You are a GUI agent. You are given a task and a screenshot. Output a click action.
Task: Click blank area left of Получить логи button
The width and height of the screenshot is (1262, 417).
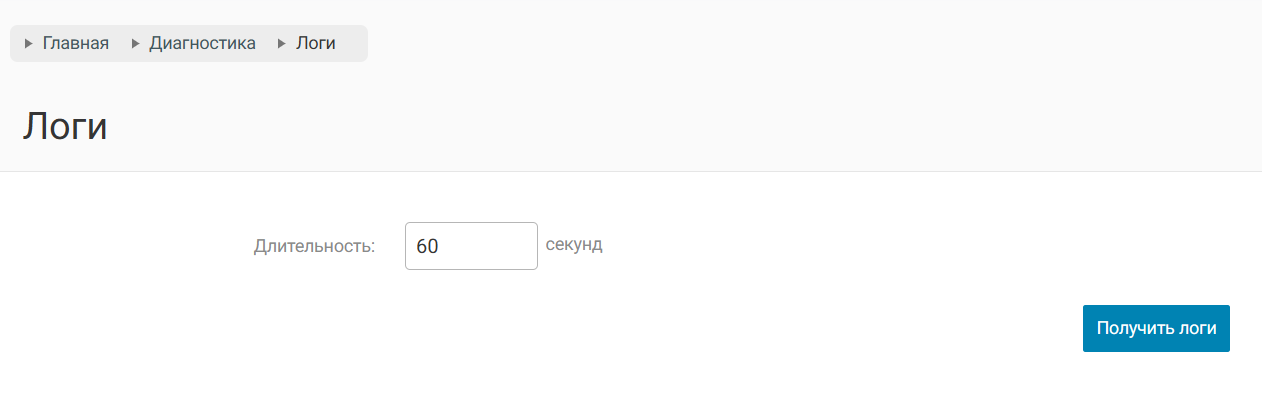800,329
